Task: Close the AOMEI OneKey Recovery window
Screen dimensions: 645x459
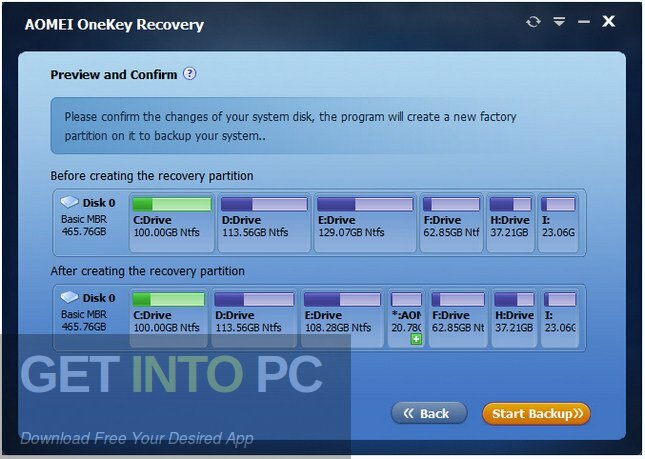Action: coord(608,21)
